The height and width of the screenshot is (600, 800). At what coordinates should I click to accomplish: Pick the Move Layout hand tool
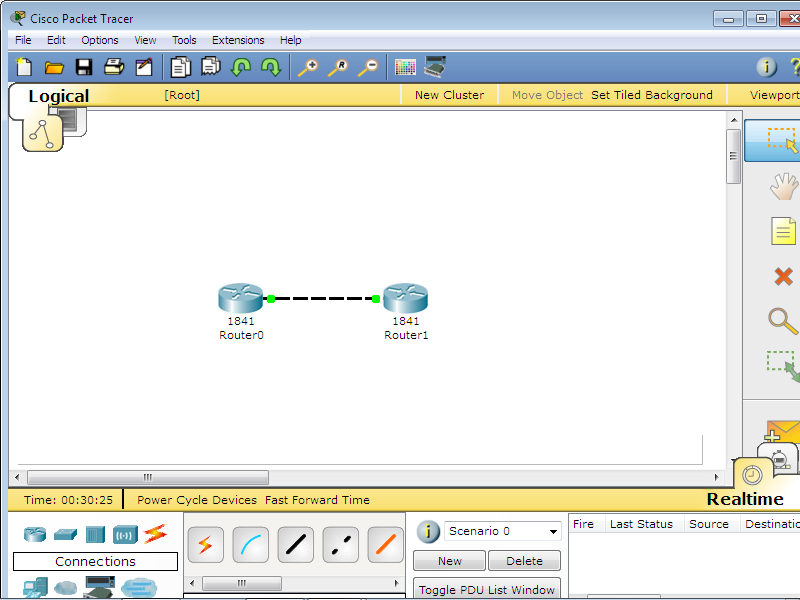[783, 186]
